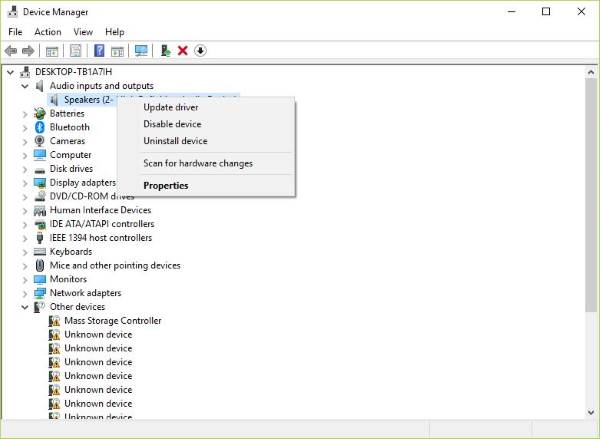Click the Human Interface Devices icon
The height and width of the screenshot is (439, 600).
pyautogui.click(x=39, y=210)
